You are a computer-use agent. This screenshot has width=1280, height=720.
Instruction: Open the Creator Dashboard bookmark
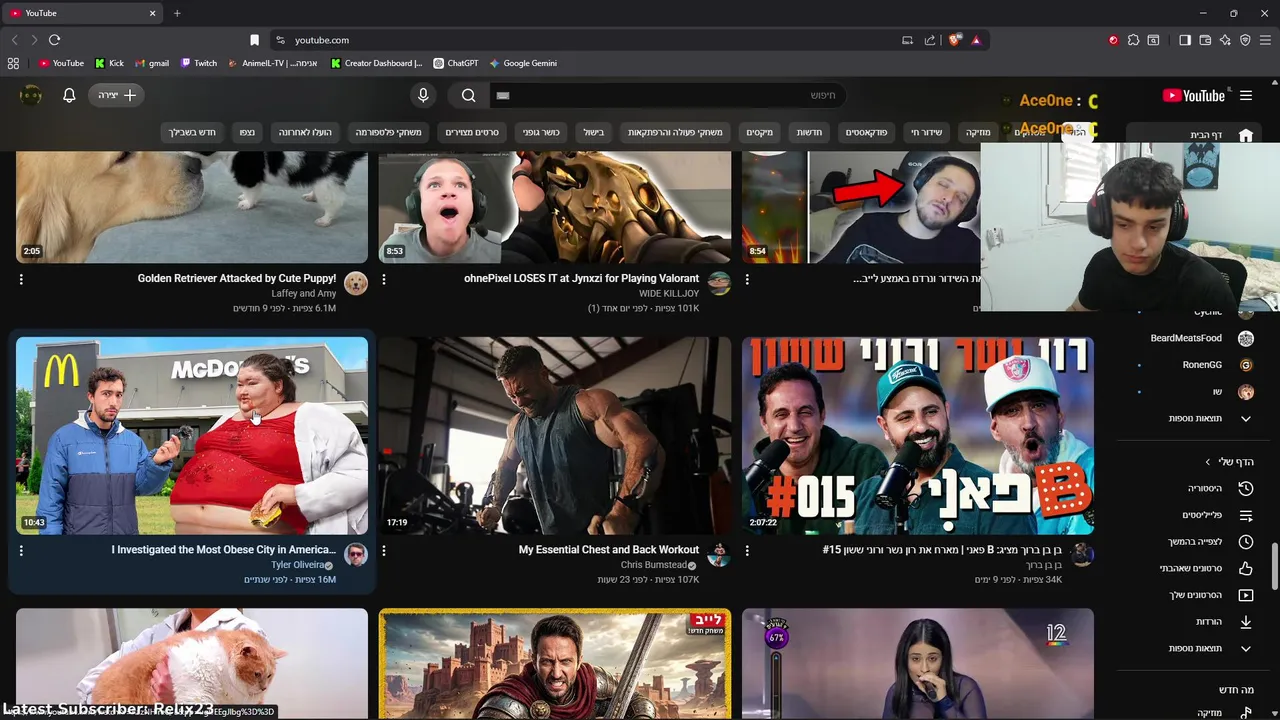click(377, 63)
